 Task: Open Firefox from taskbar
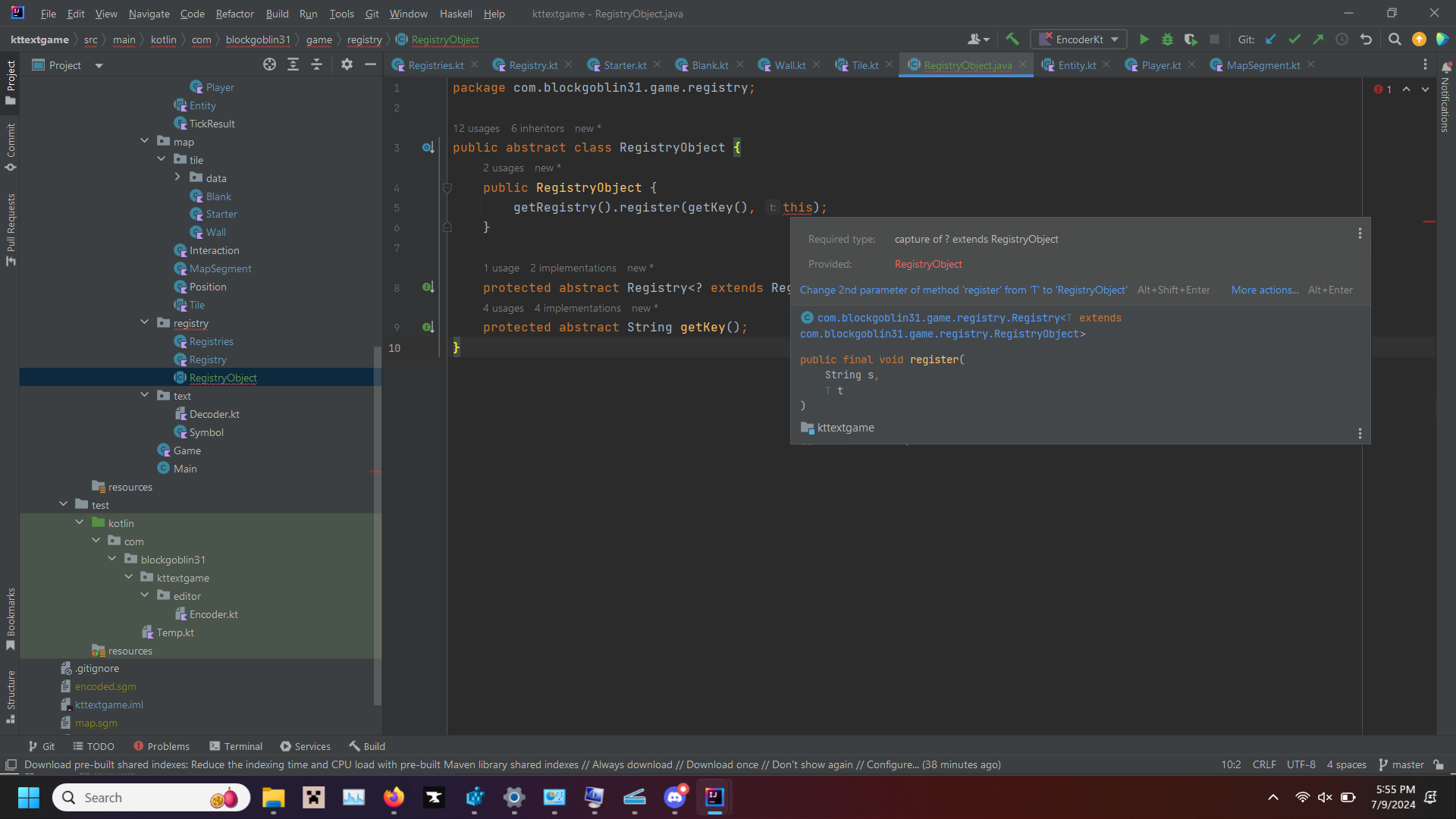point(394,798)
